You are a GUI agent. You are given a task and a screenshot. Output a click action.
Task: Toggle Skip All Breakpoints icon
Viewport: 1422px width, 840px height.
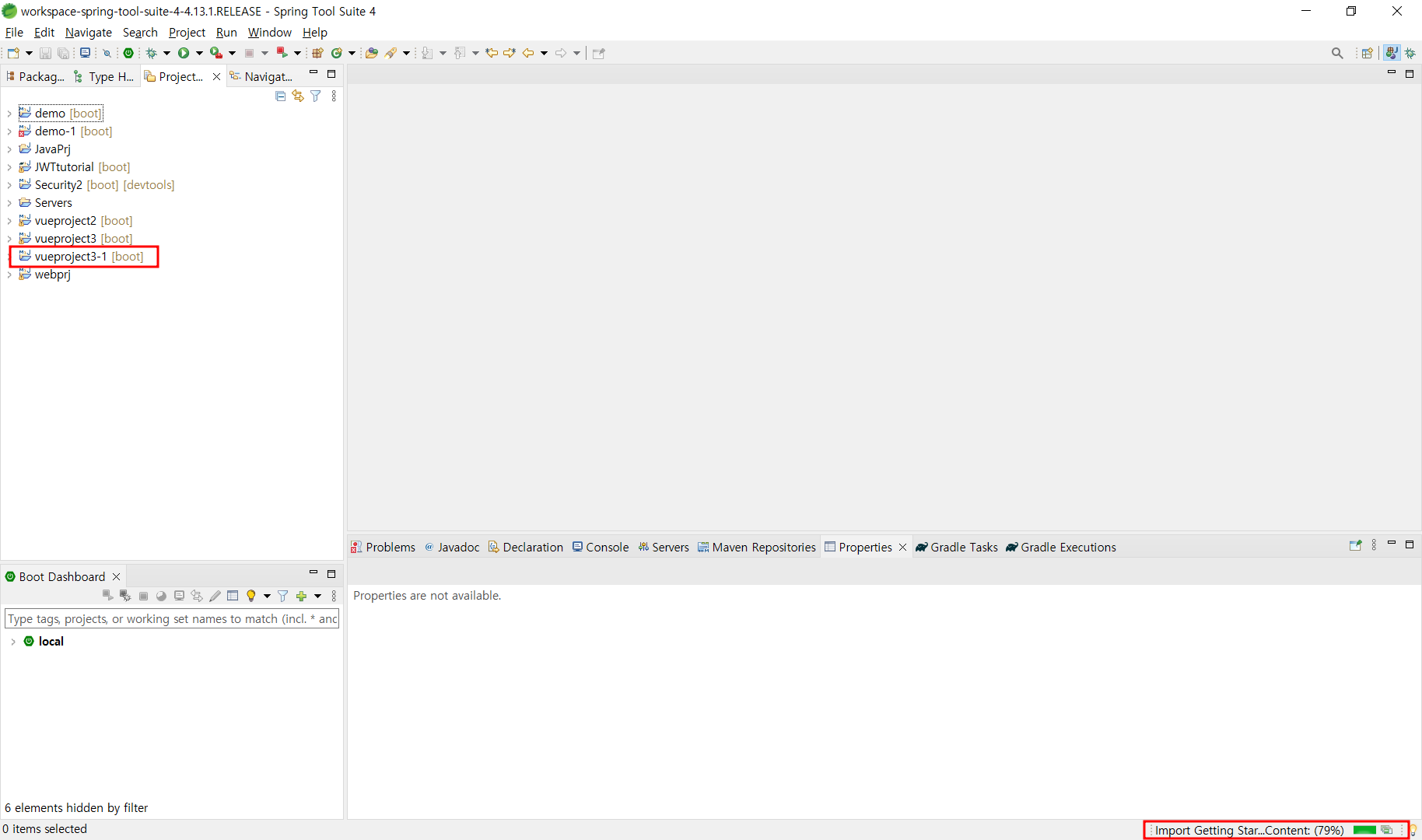[x=107, y=53]
